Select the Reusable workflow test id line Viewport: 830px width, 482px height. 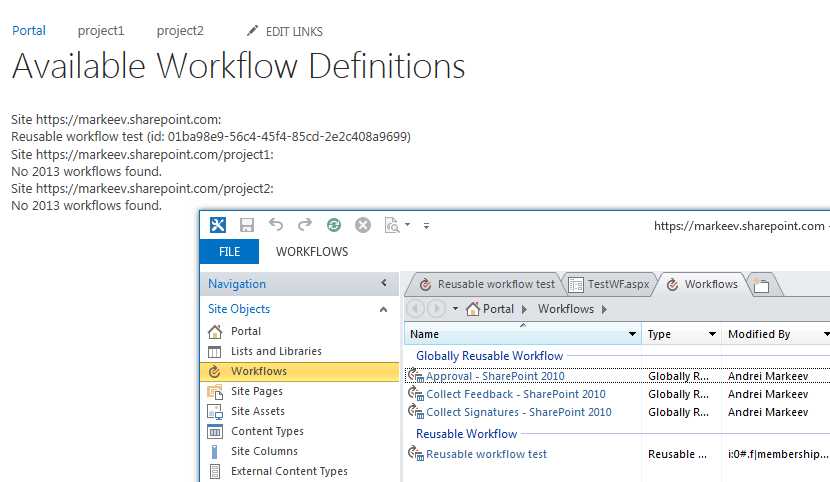click(211, 137)
